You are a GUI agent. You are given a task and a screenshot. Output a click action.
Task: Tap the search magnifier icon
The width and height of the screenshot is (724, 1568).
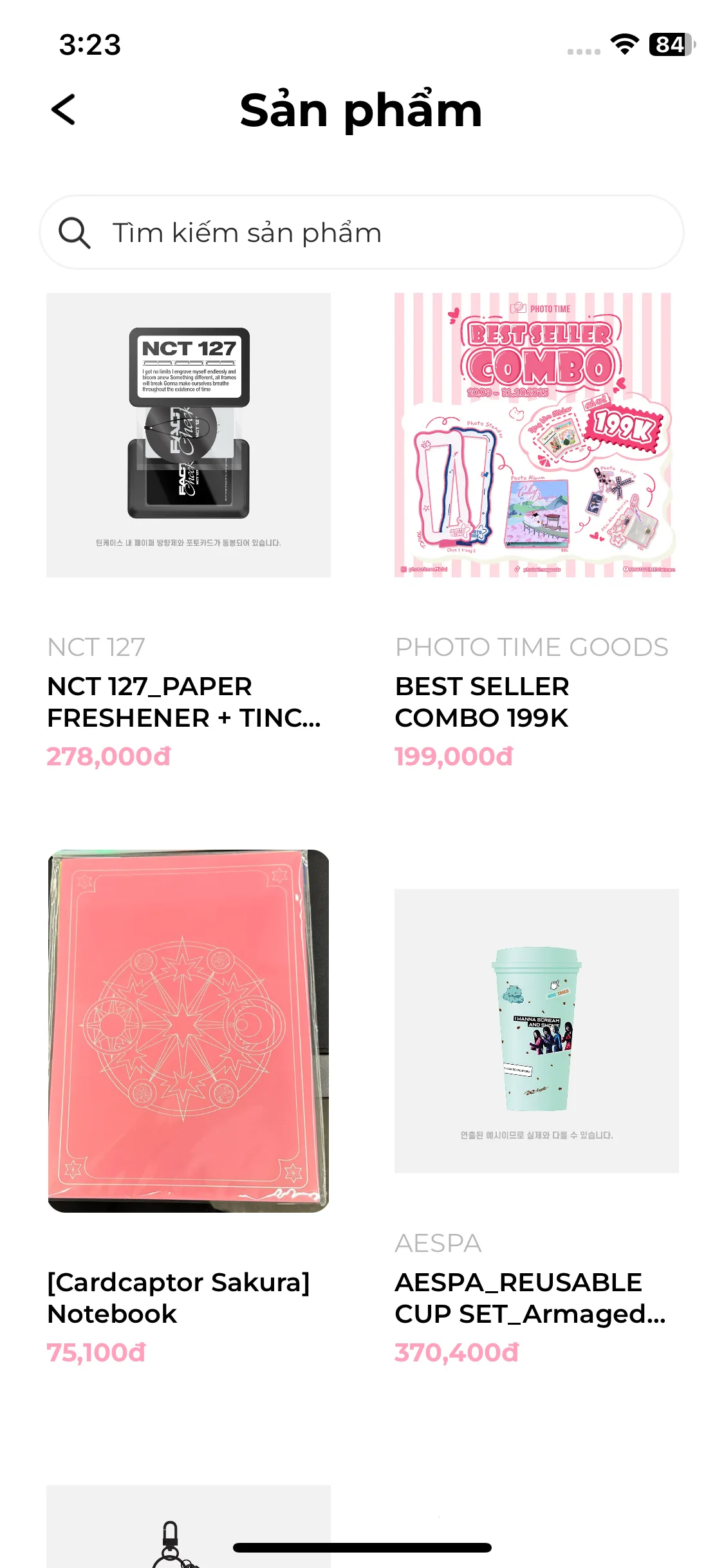[74, 232]
